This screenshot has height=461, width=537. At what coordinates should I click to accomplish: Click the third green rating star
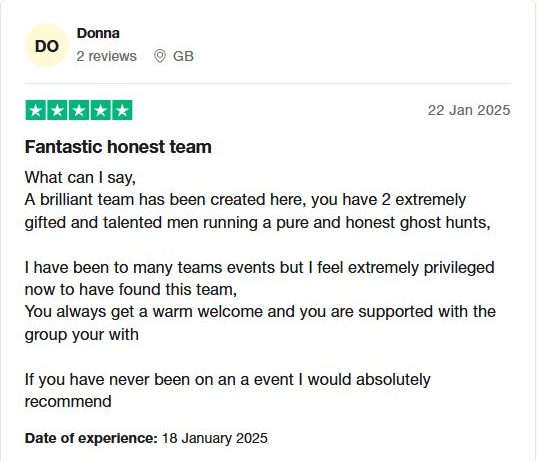pos(79,110)
